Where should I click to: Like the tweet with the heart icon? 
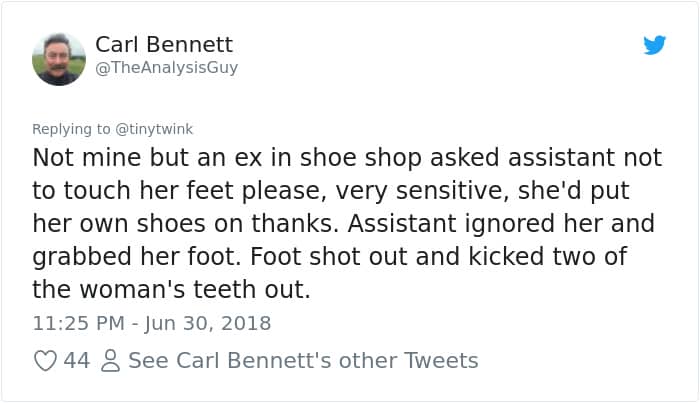click(45, 360)
